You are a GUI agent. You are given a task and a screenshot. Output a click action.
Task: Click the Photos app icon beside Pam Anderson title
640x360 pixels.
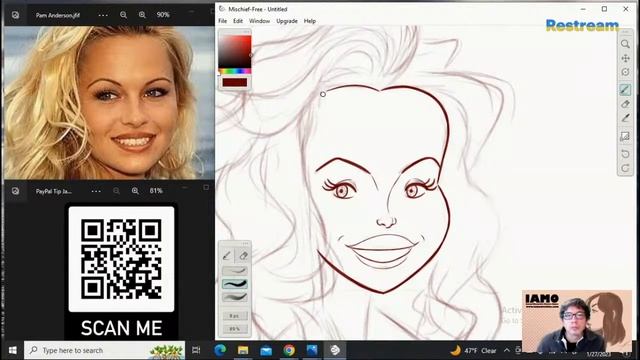tap(16, 15)
